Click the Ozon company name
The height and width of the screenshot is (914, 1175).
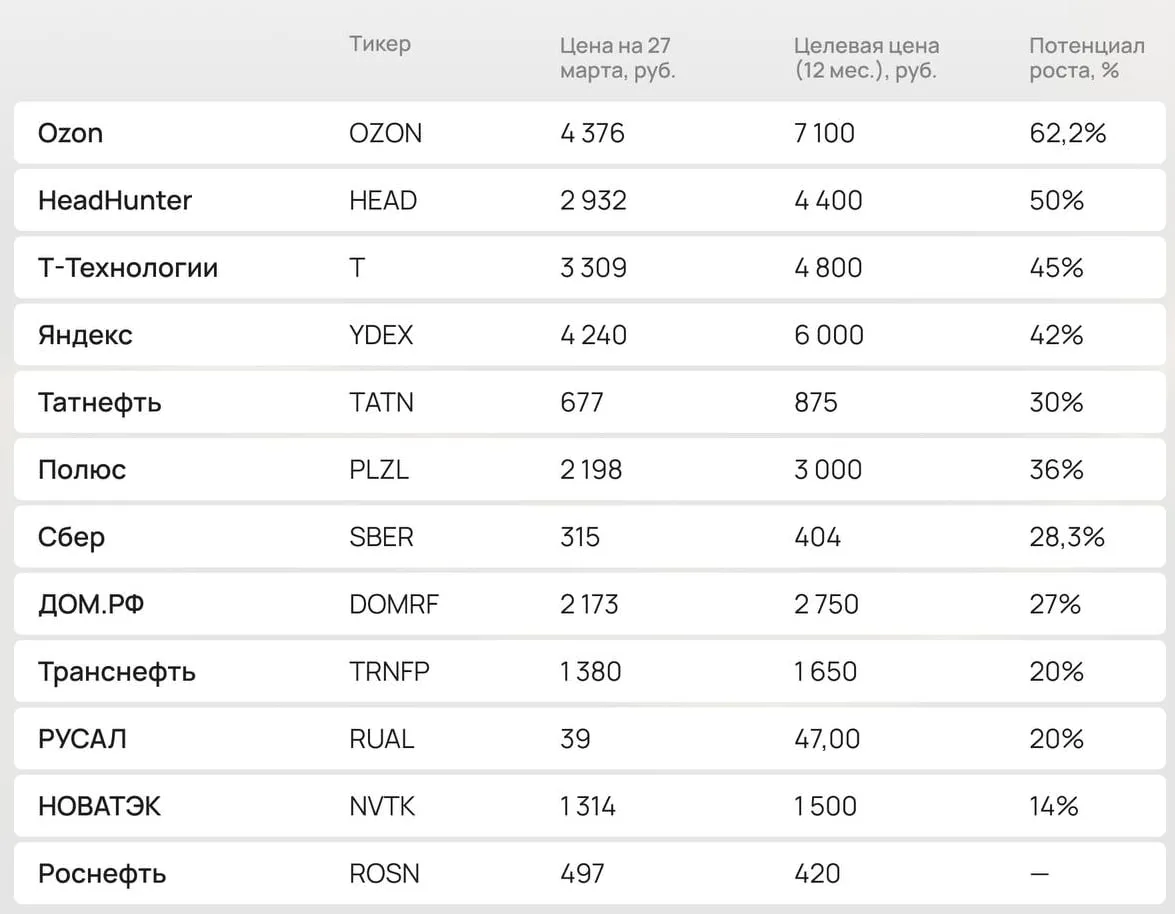tap(70, 133)
